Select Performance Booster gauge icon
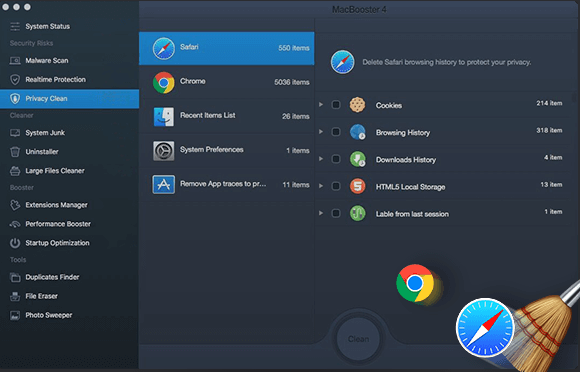580x372 pixels. pyautogui.click(x=15, y=224)
